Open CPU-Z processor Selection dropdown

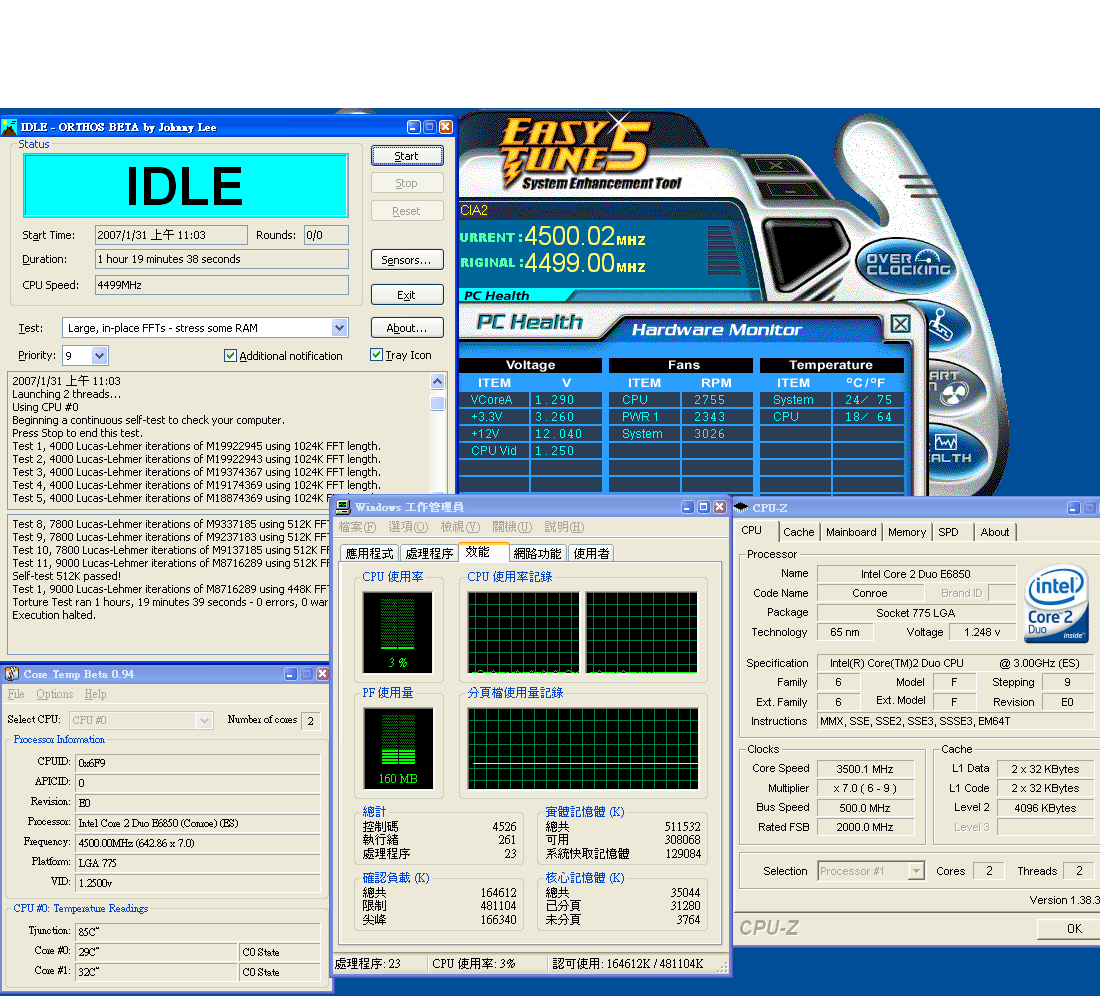click(x=915, y=871)
